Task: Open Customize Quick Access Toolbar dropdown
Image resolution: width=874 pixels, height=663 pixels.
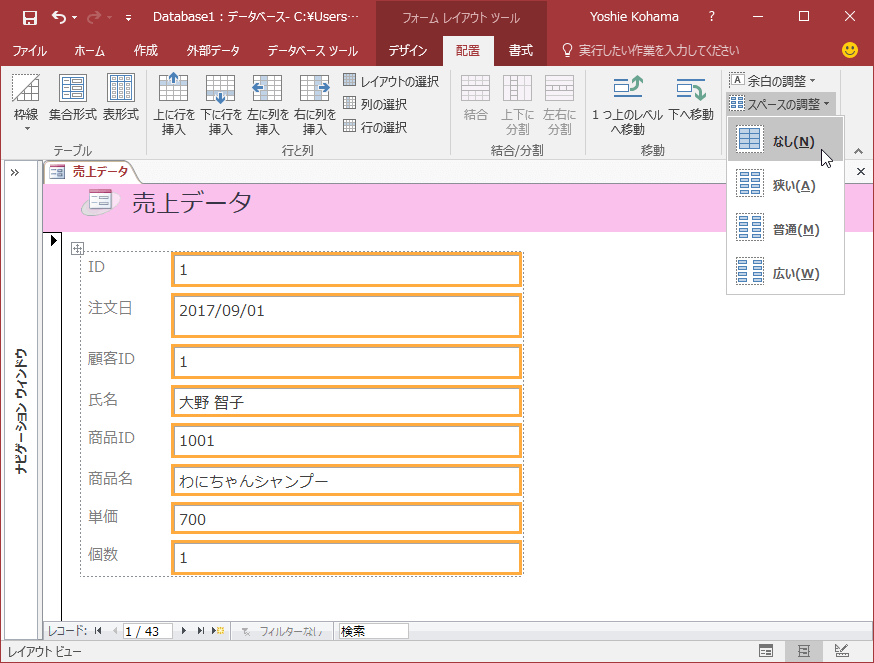Action: pyautogui.click(x=128, y=18)
